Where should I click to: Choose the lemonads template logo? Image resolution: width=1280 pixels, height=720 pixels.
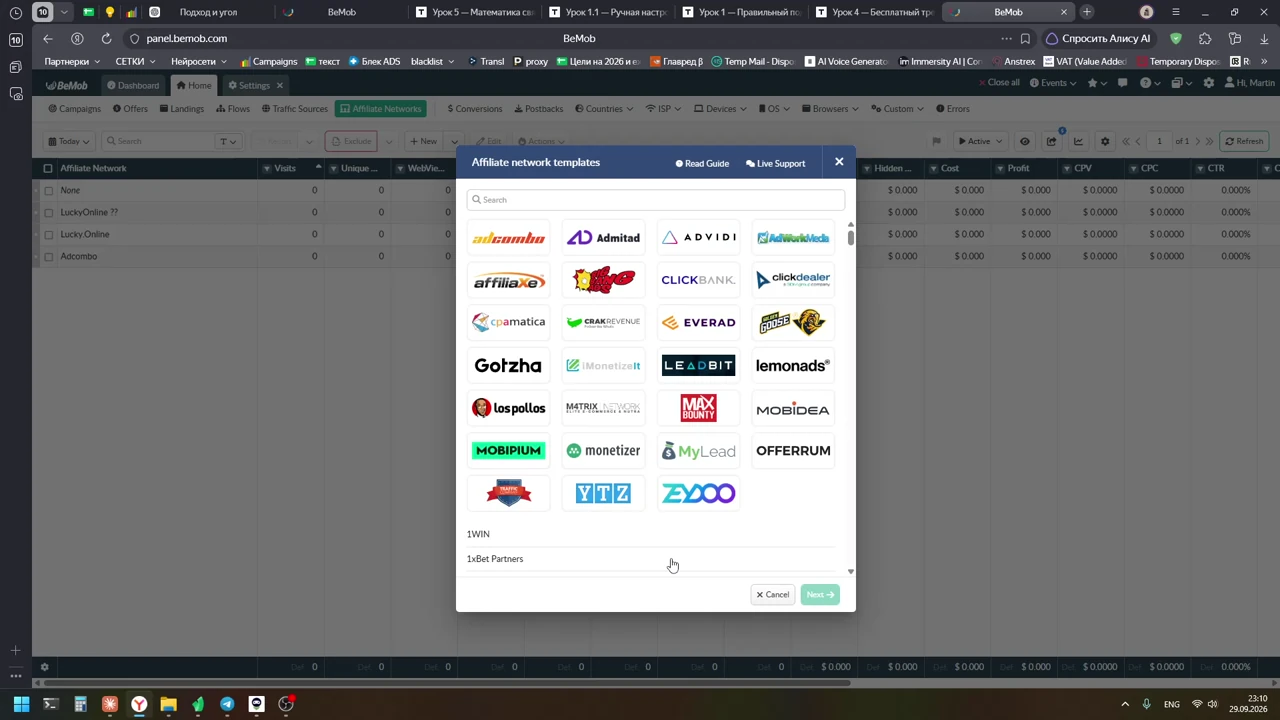793,365
